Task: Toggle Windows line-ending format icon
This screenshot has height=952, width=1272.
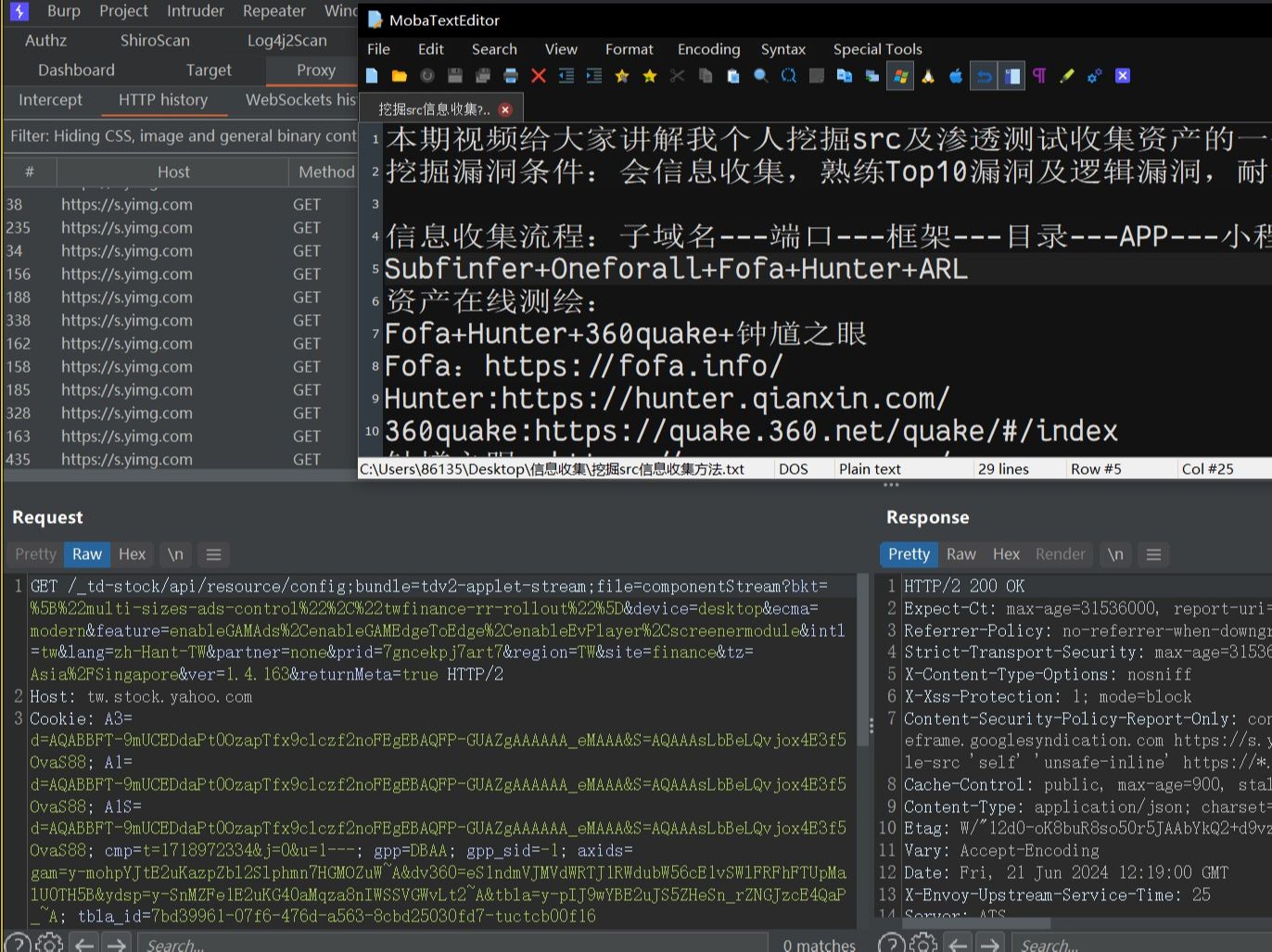Action: click(x=900, y=76)
